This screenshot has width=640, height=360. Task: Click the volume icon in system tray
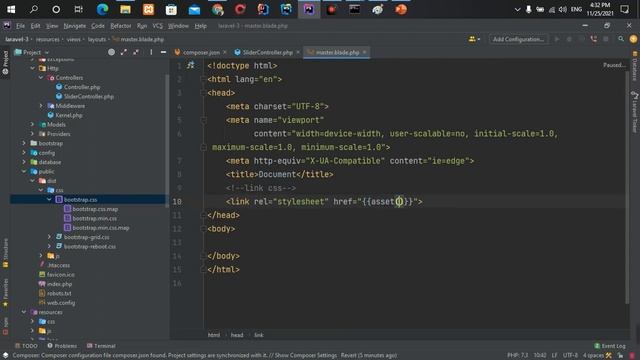(x=562, y=9)
